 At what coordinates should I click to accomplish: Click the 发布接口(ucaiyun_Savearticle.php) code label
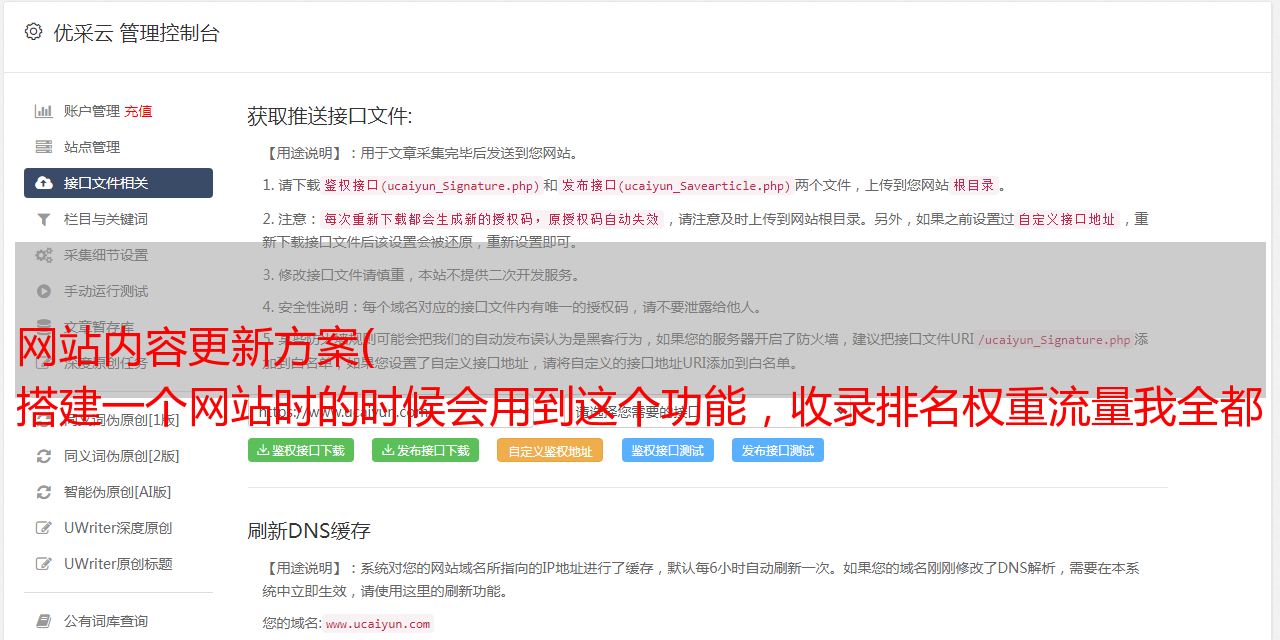click(676, 185)
